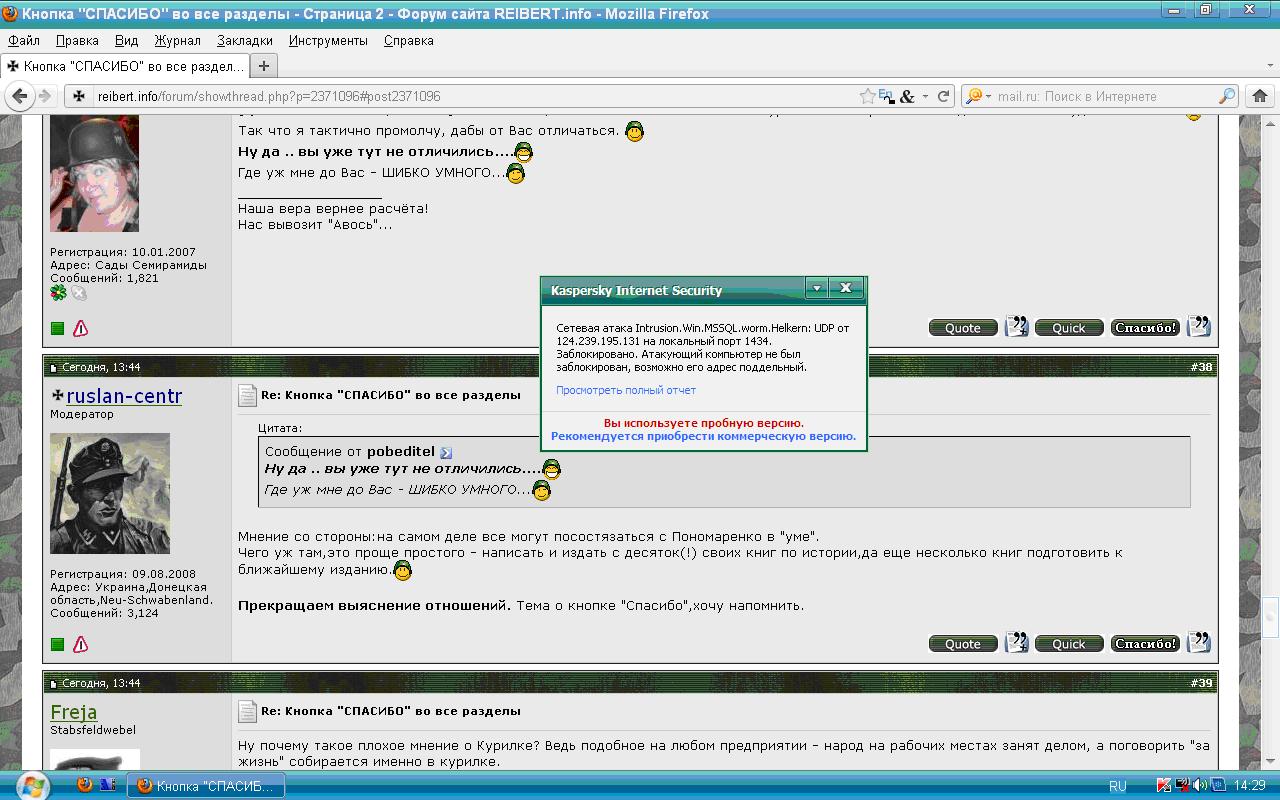Click the view-post arrow icon next to pobeditel

coord(446,452)
